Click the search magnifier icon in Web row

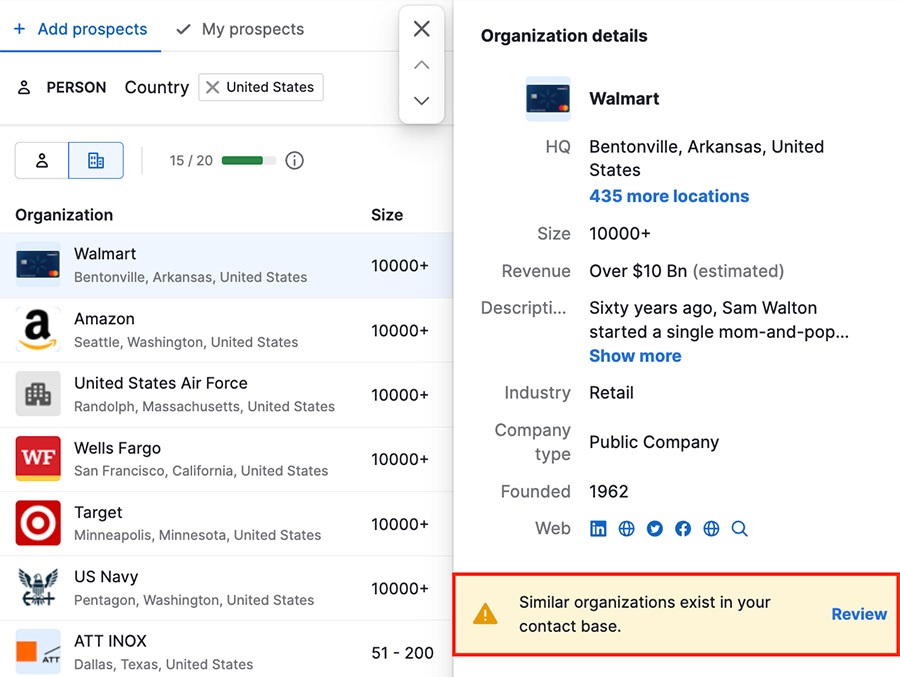coord(740,528)
